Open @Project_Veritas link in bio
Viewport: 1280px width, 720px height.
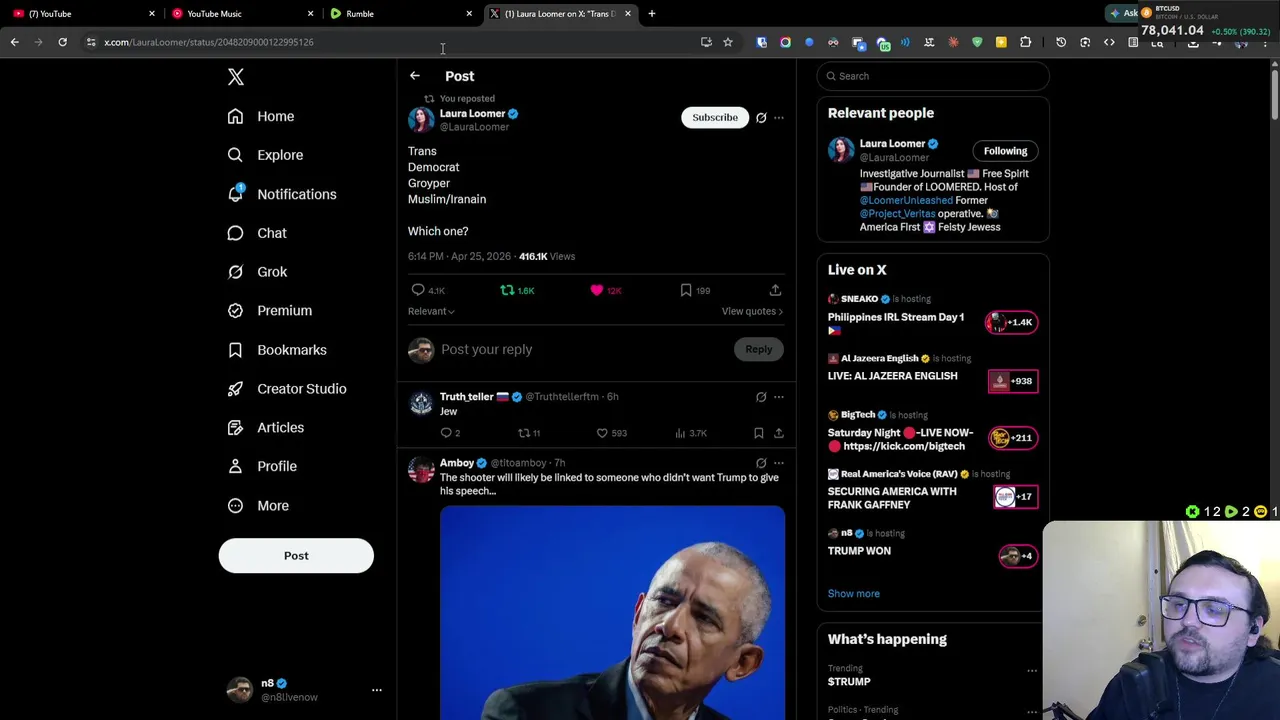(897, 214)
